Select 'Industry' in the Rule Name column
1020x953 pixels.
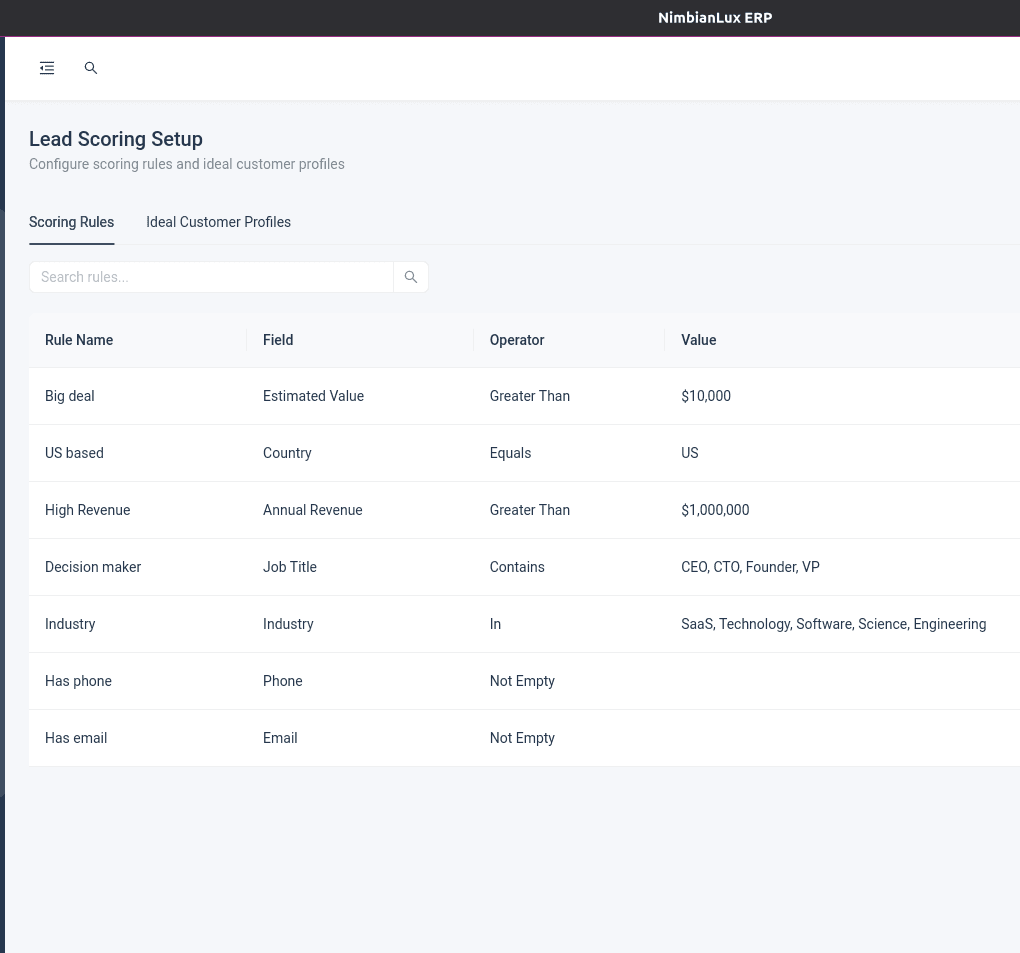click(x=70, y=624)
